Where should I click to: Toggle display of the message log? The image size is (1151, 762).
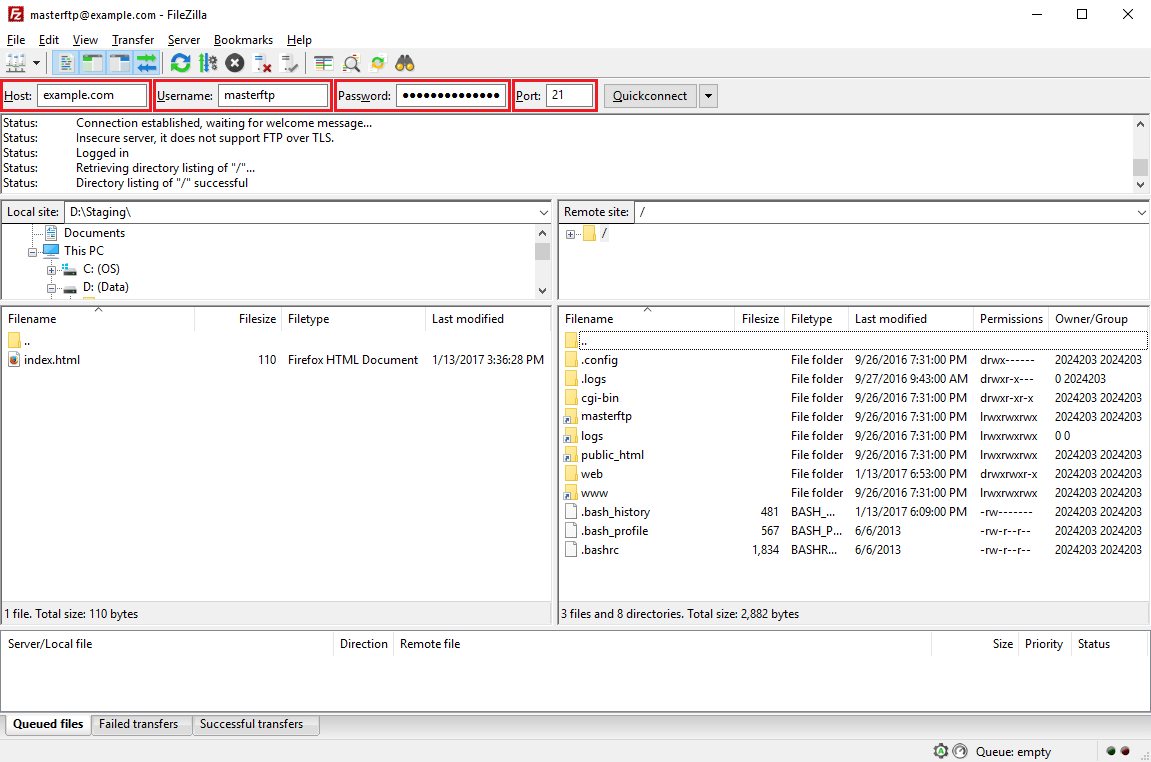65,62
